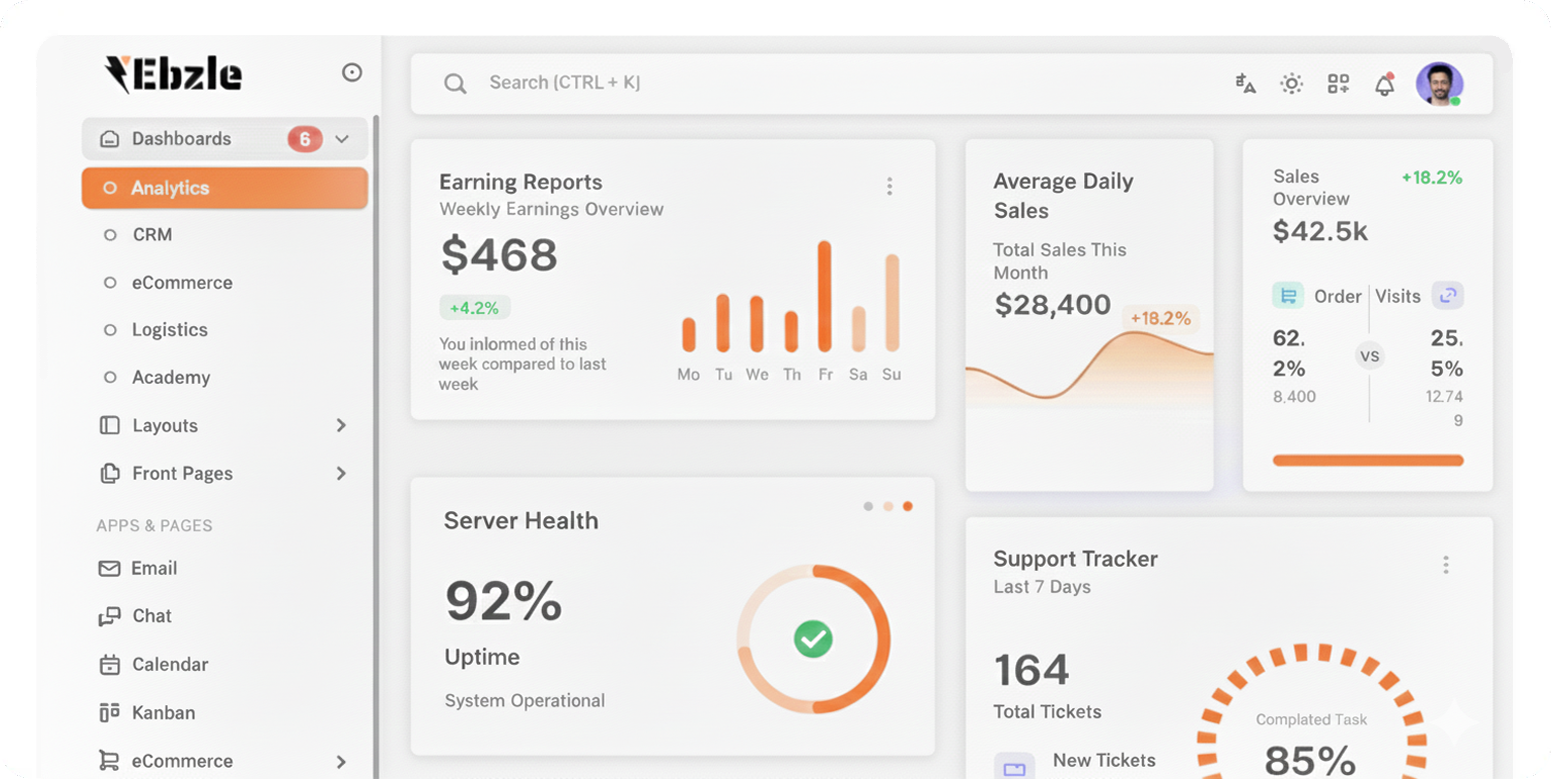Click the search magnifier icon
Image resolution: width=1551 pixels, height=779 pixels.
point(455,84)
